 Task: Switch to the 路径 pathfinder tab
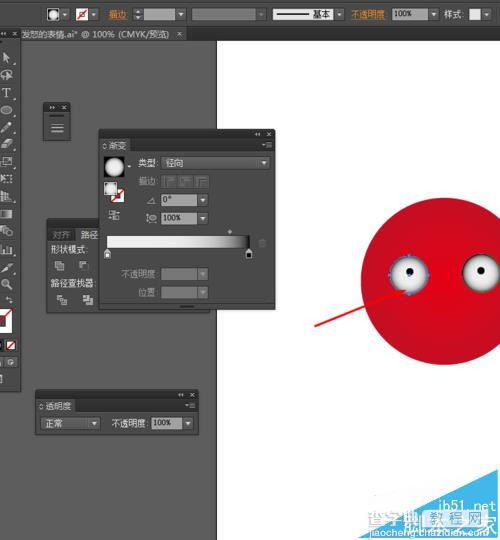(89, 235)
